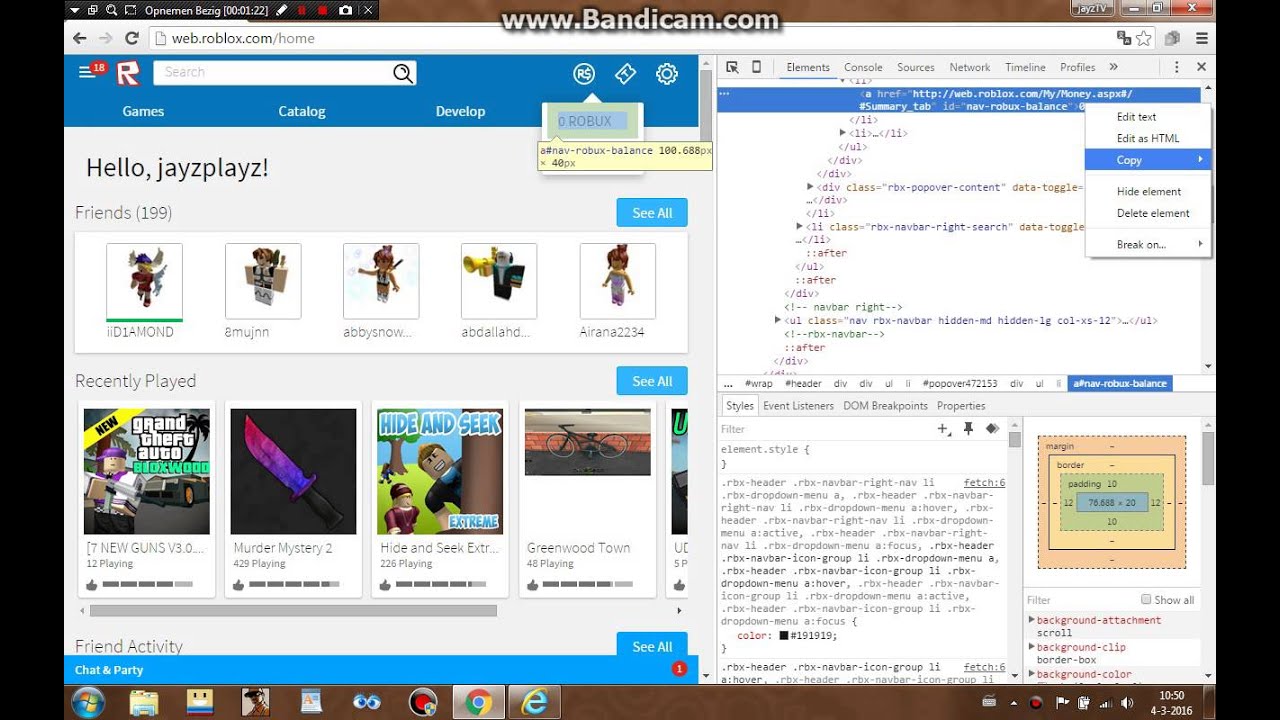Select #popover472153 in the breadcrumb

[959, 383]
